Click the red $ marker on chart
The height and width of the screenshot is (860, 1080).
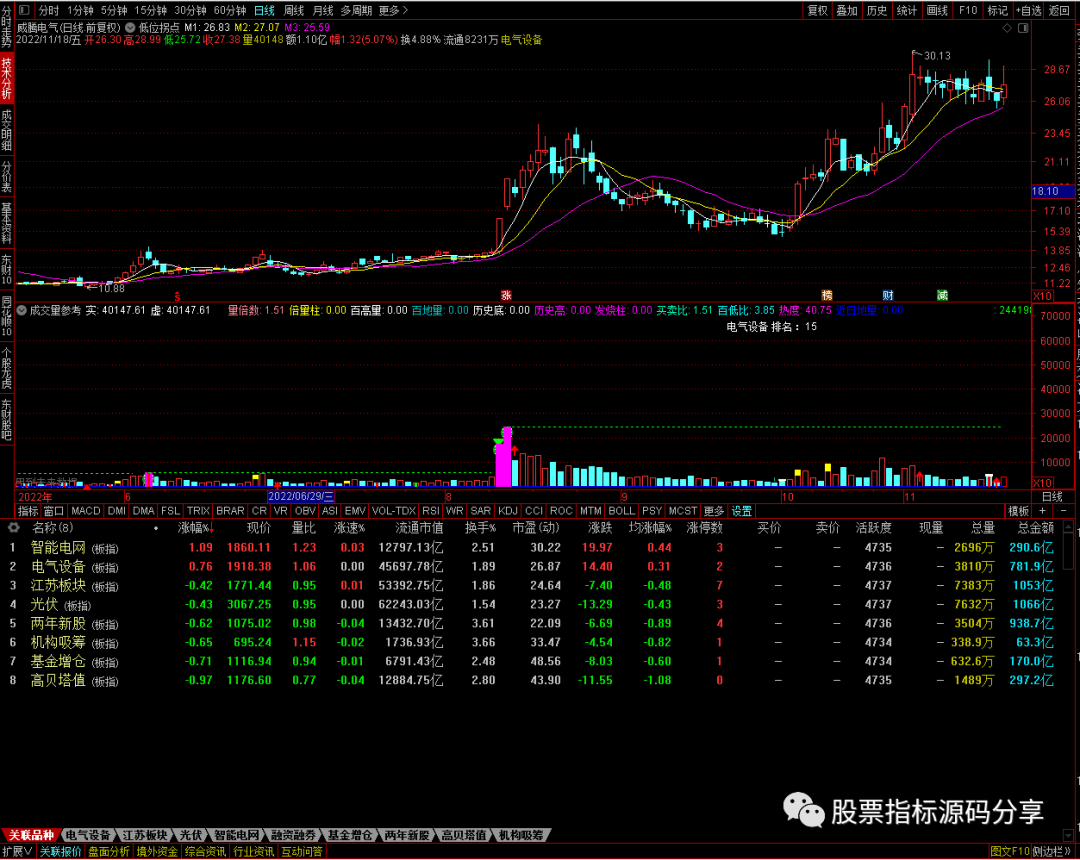[x=177, y=297]
